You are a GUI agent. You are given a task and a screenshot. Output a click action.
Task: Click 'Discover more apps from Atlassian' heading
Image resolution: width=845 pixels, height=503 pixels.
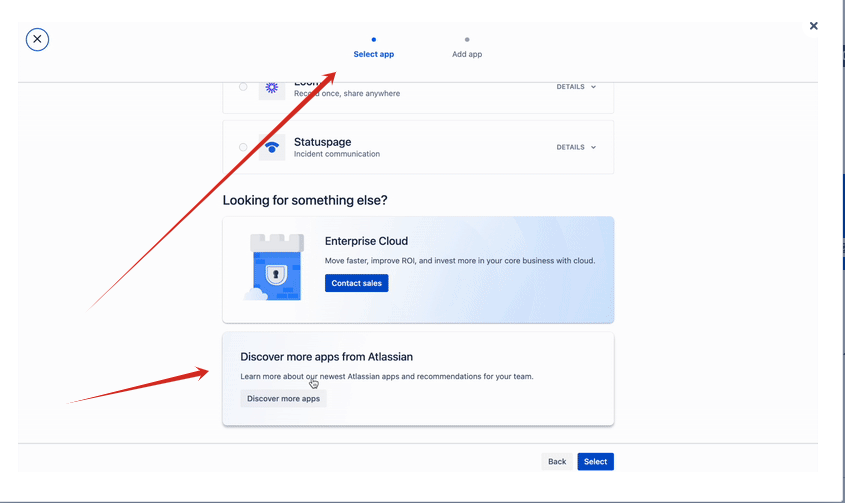(x=326, y=357)
